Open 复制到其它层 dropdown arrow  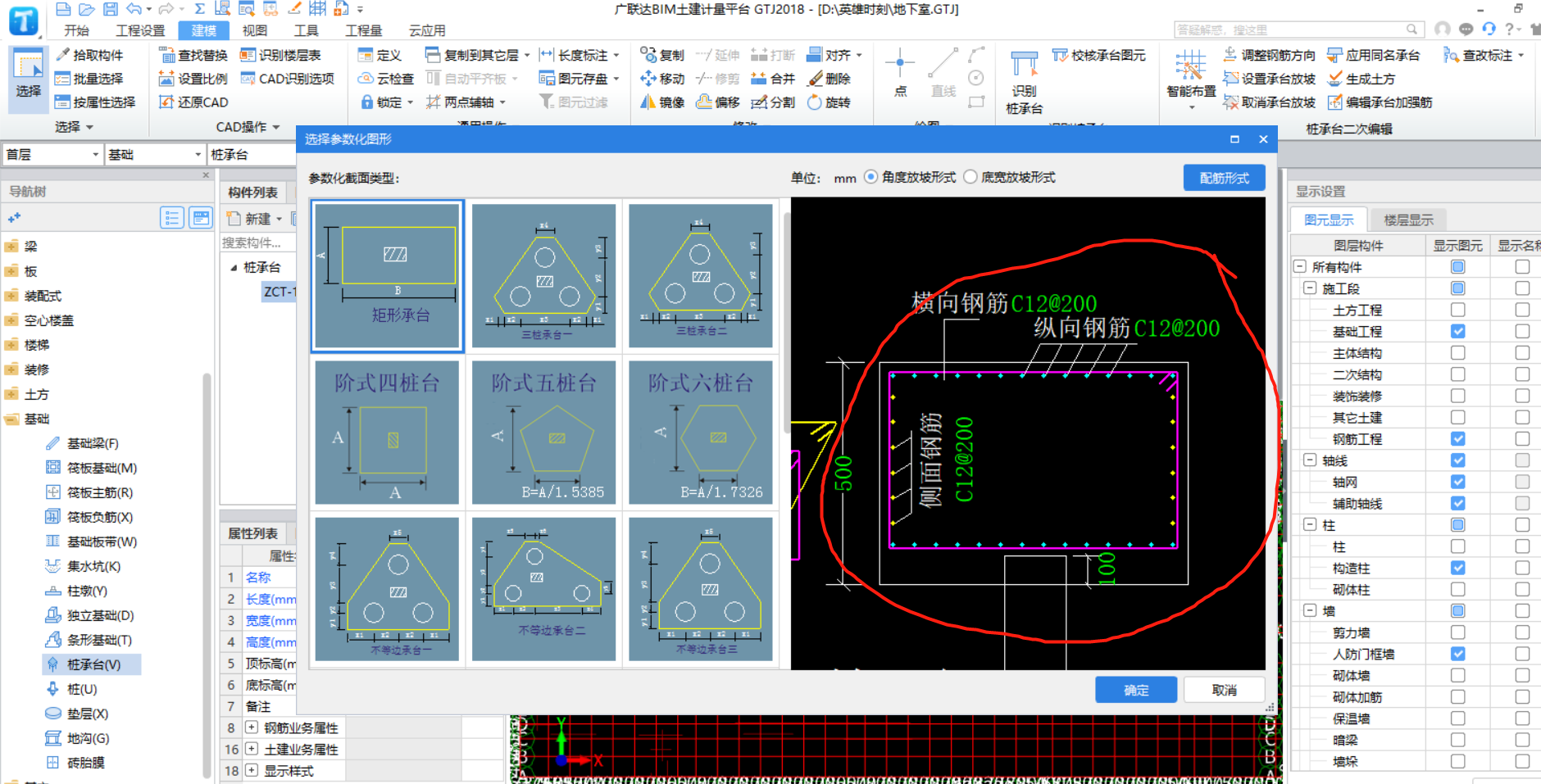coord(527,55)
